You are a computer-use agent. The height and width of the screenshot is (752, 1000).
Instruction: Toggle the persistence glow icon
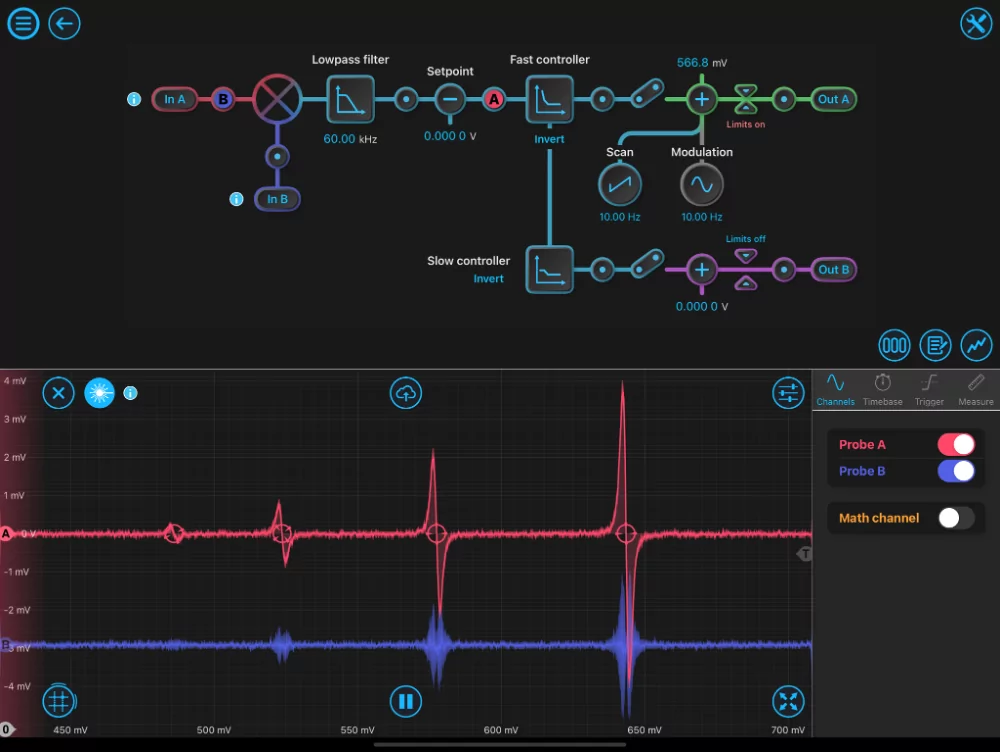tap(99, 393)
